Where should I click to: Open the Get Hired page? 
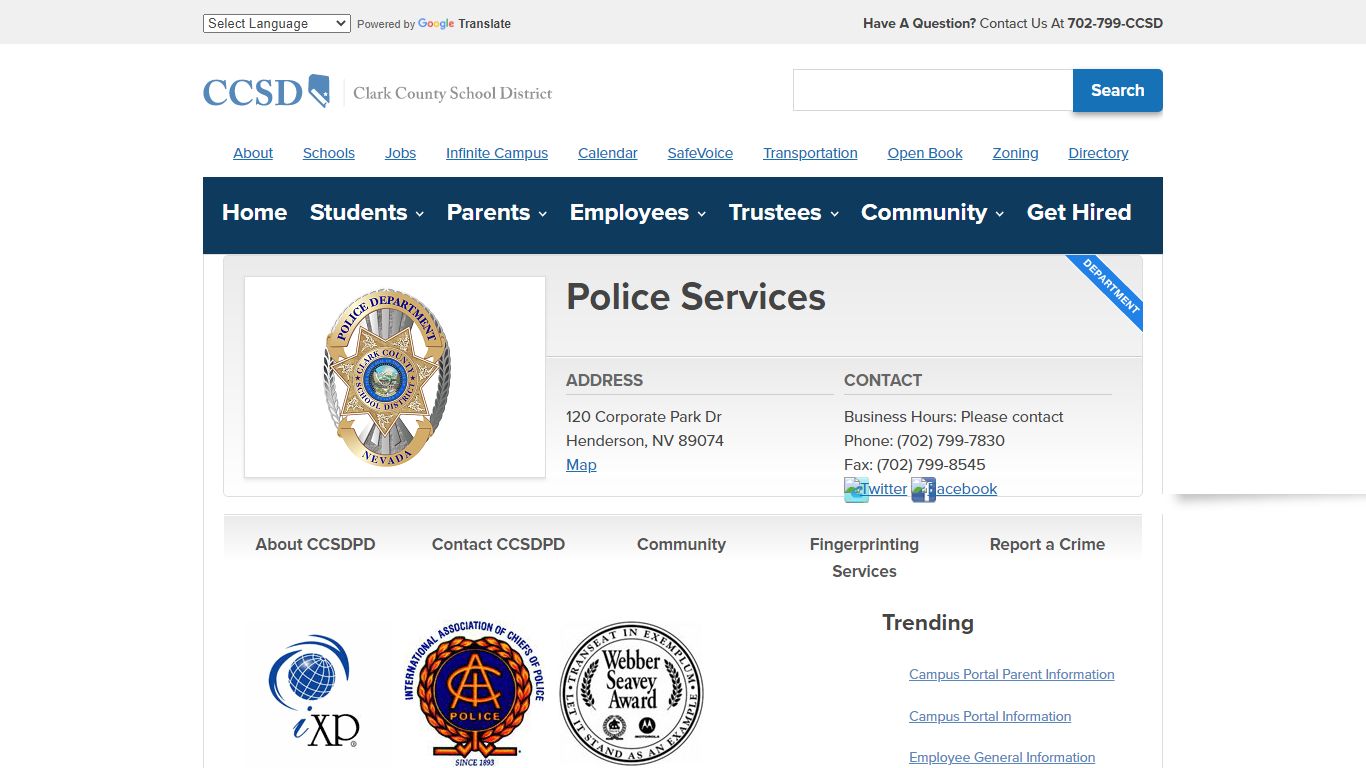click(1079, 212)
